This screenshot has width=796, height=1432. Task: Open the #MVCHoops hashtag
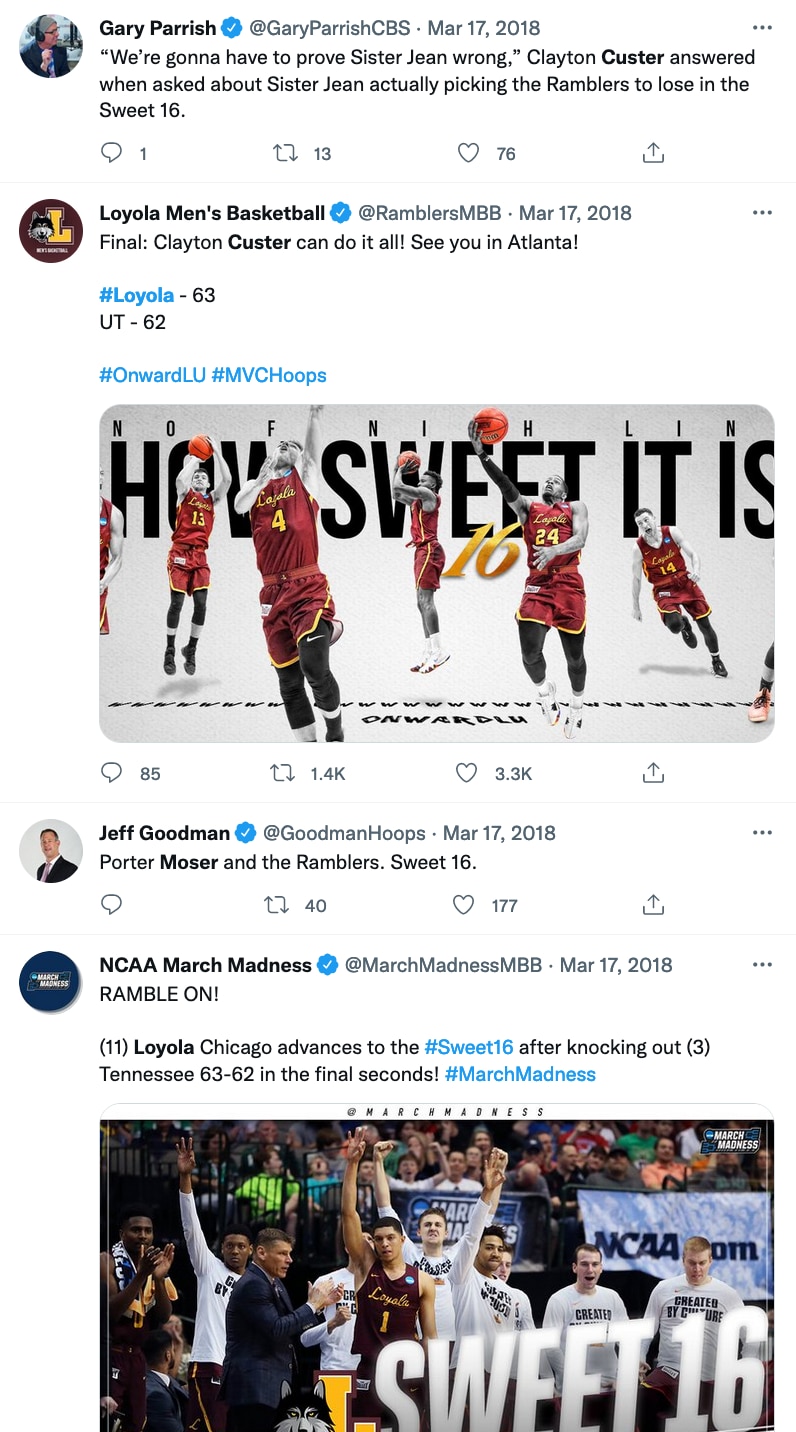coord(269,375)
